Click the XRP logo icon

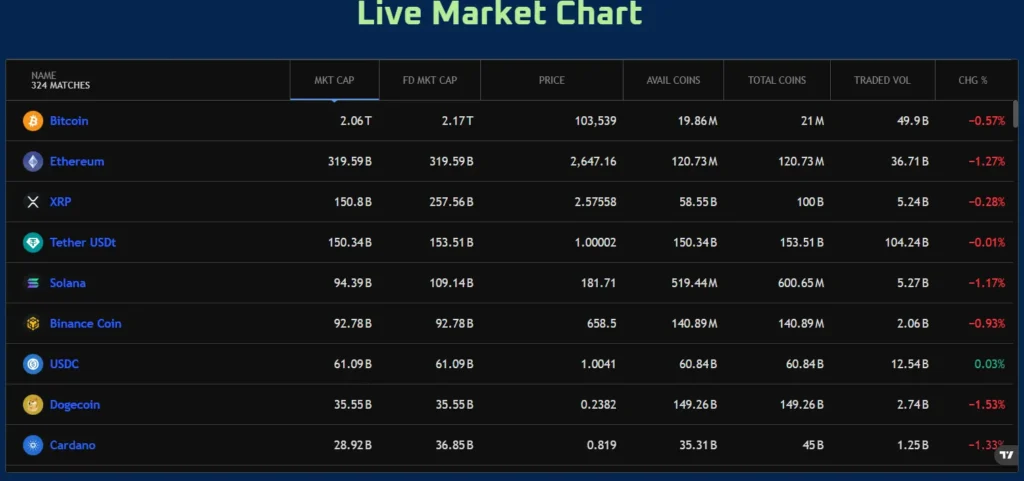(x=33, y=202)
